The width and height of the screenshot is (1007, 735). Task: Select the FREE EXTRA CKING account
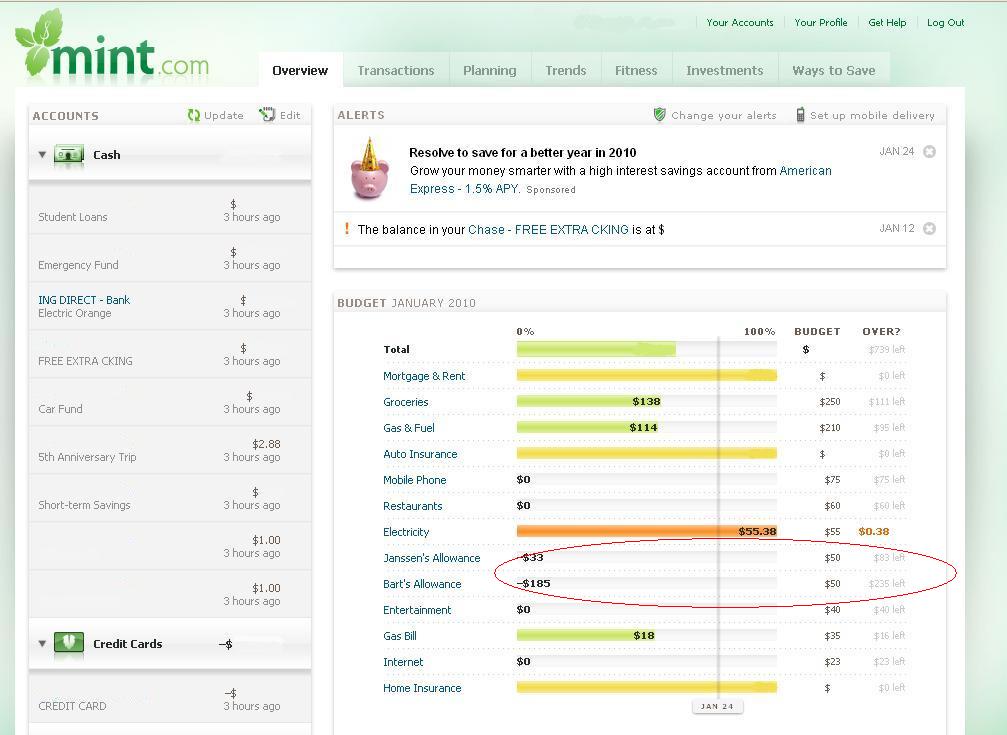pos(170,355)
